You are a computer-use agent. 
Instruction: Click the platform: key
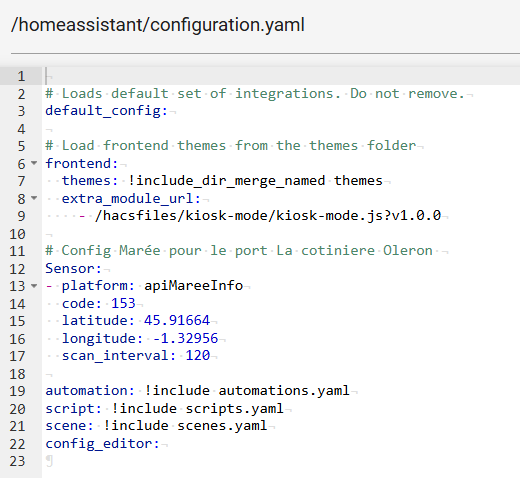pos(98,286)
